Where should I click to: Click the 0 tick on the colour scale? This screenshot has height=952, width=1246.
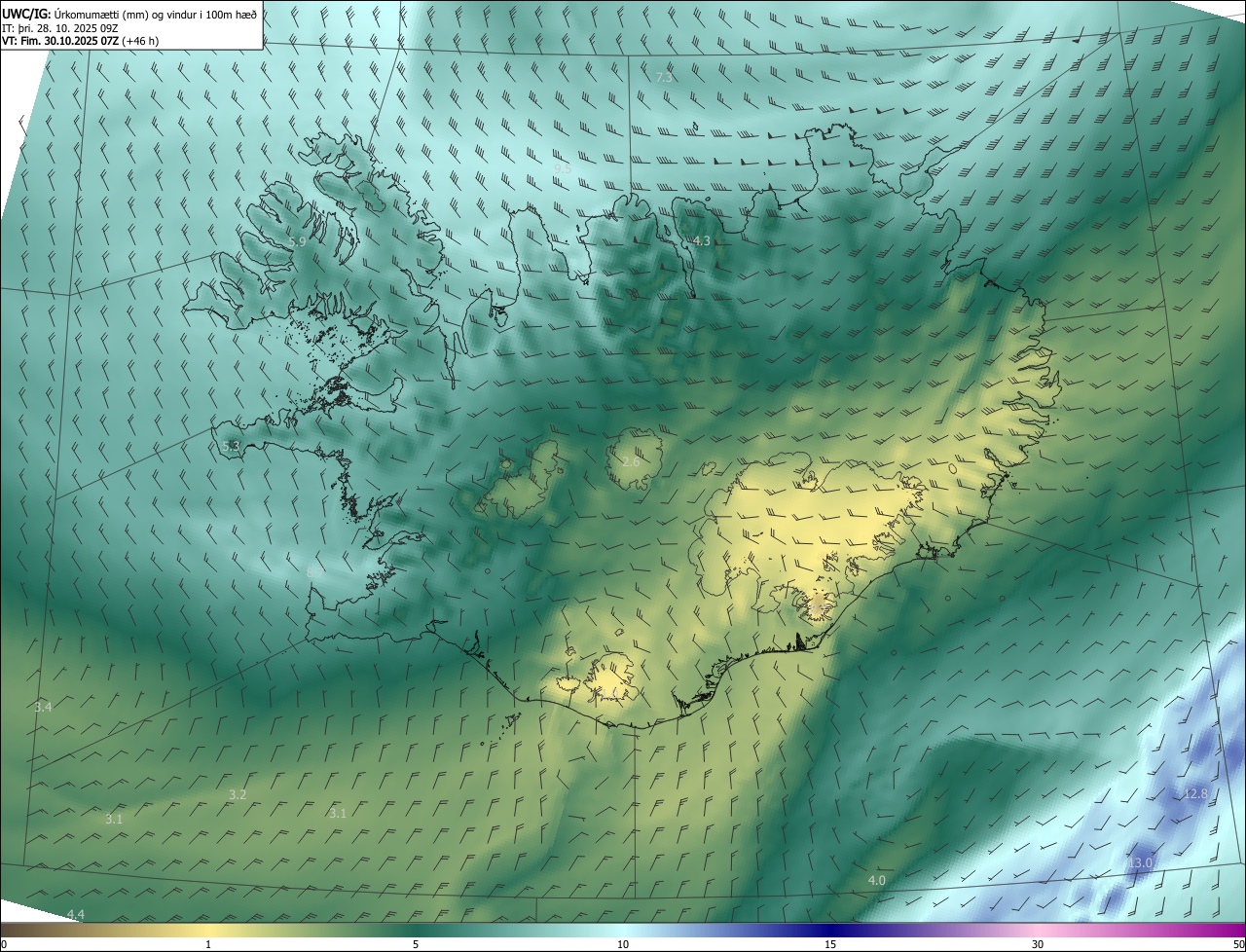pyautogui.click(x=4, y=944)
